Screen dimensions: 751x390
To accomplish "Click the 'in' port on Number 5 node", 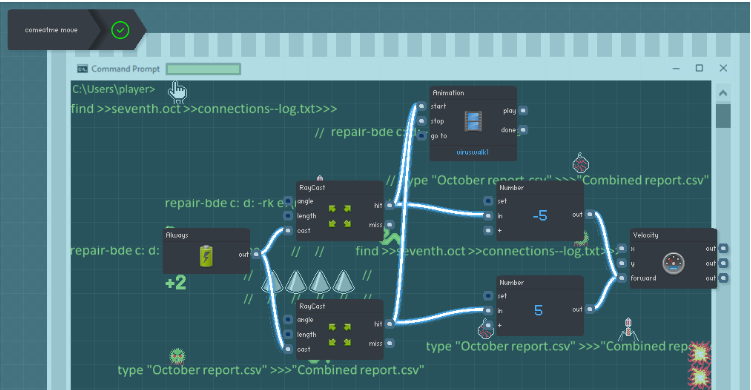I will tap(488, 310).
